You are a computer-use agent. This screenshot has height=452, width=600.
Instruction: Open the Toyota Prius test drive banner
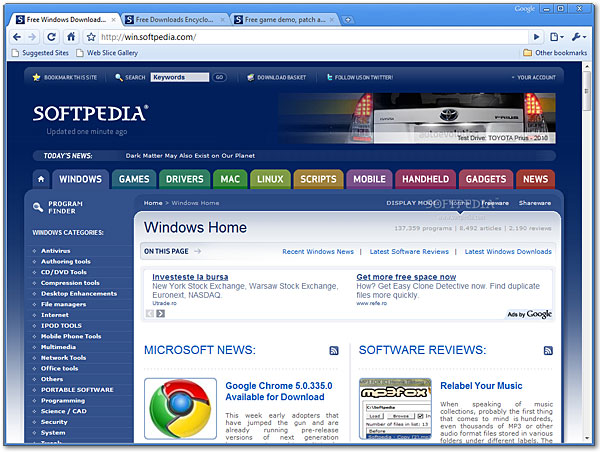[x=417, y=118]
